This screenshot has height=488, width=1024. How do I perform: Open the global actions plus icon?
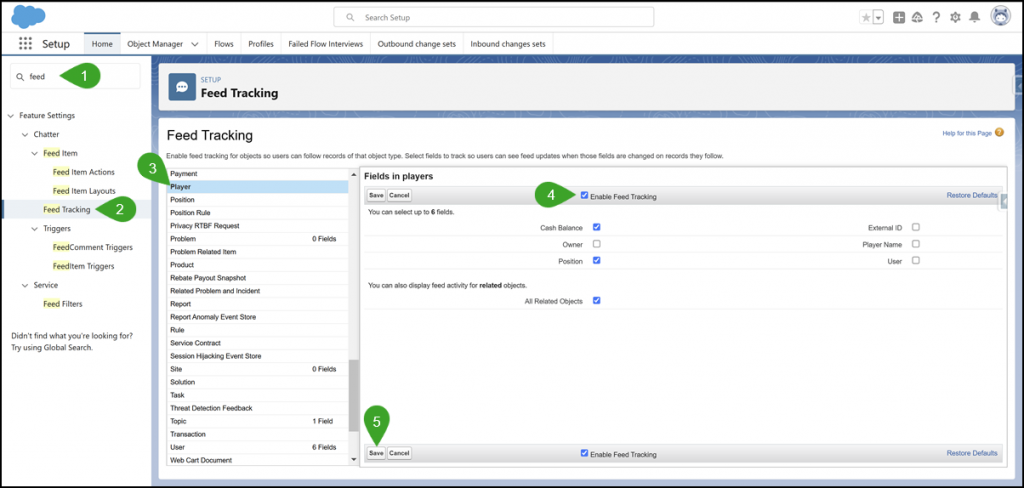click(x=899, y=18)
